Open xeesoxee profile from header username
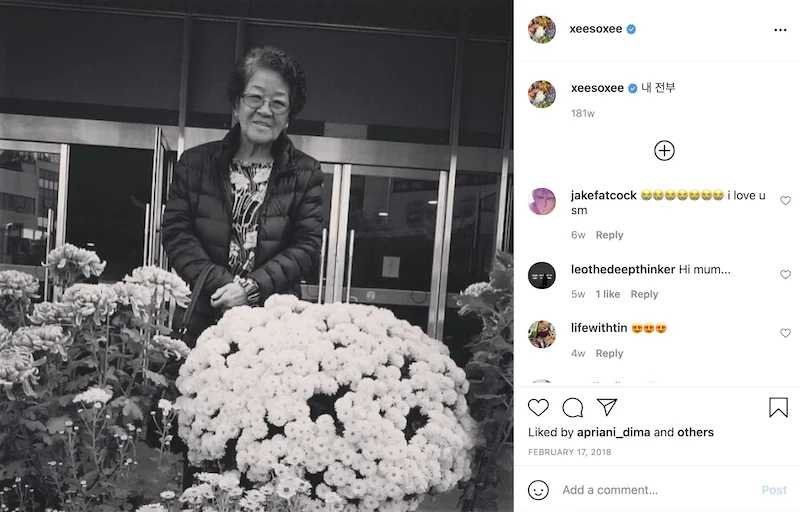 [x=595, y=29]
